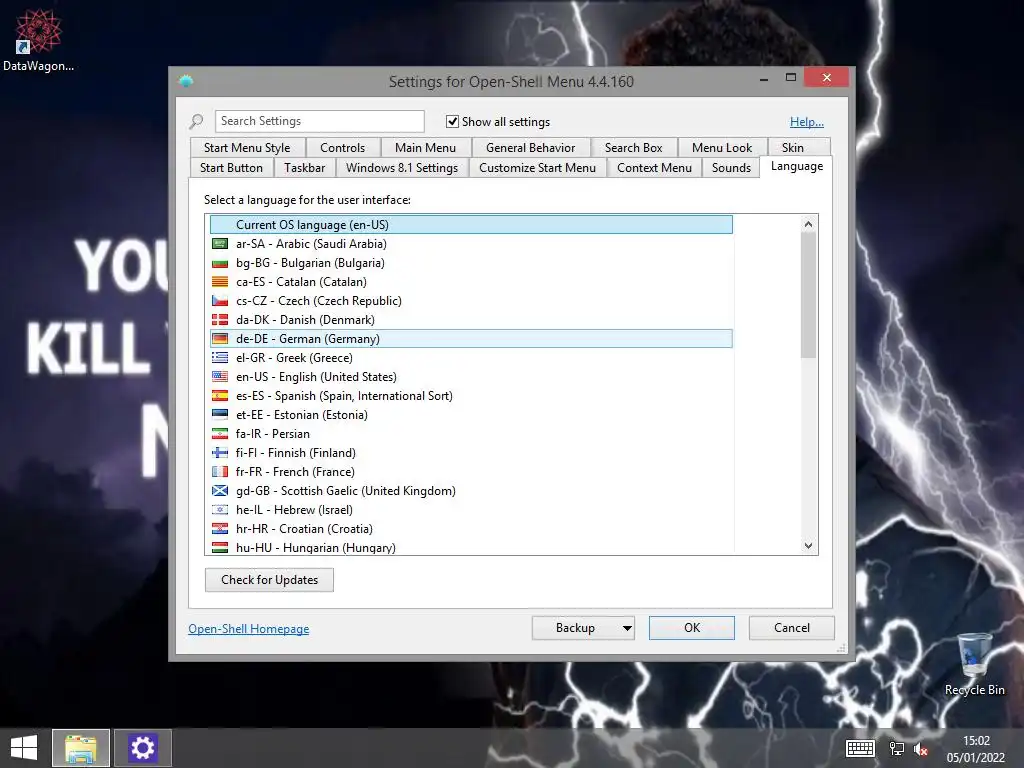This screenshot has width=1024, height=768.
Task: Select Current OS language (en-US) row
Action: click(x=471, y=225)
